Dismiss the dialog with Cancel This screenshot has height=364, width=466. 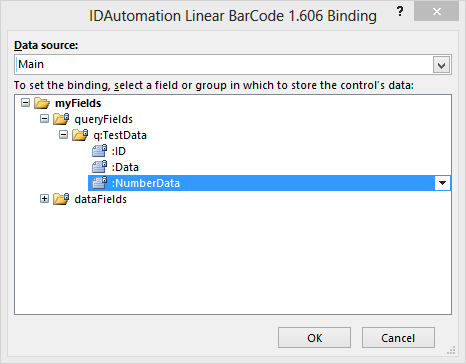coord(398,338)
